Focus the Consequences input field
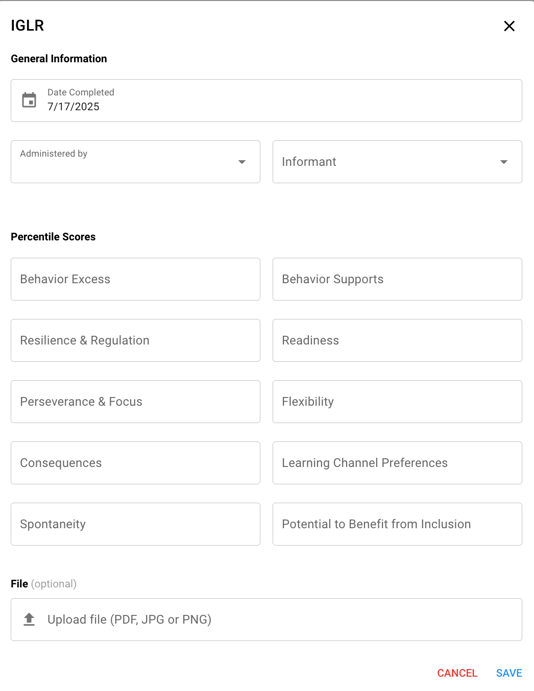Screen dimensions: 534x691 click(x=136, y=463)
